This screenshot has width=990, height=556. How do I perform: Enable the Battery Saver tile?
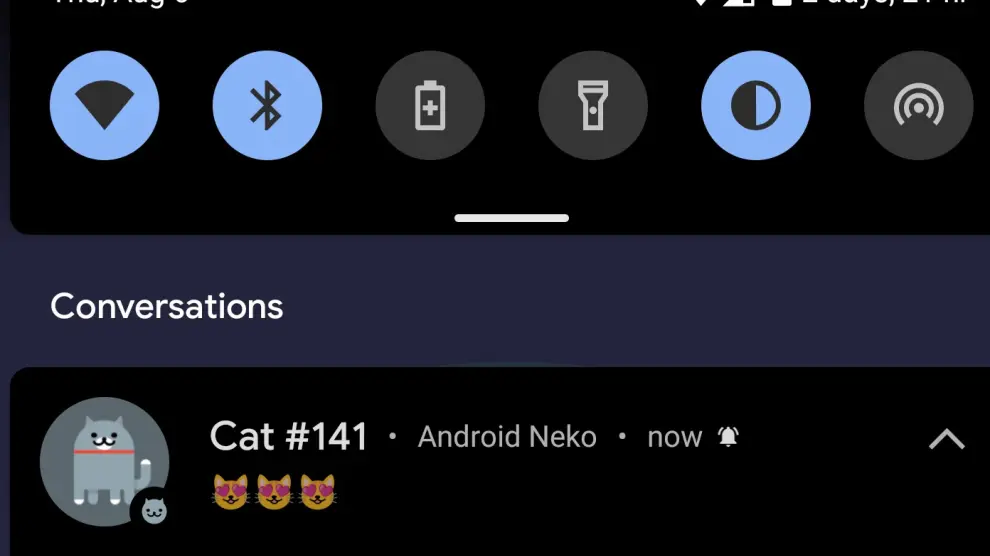(x=430, y=105)
